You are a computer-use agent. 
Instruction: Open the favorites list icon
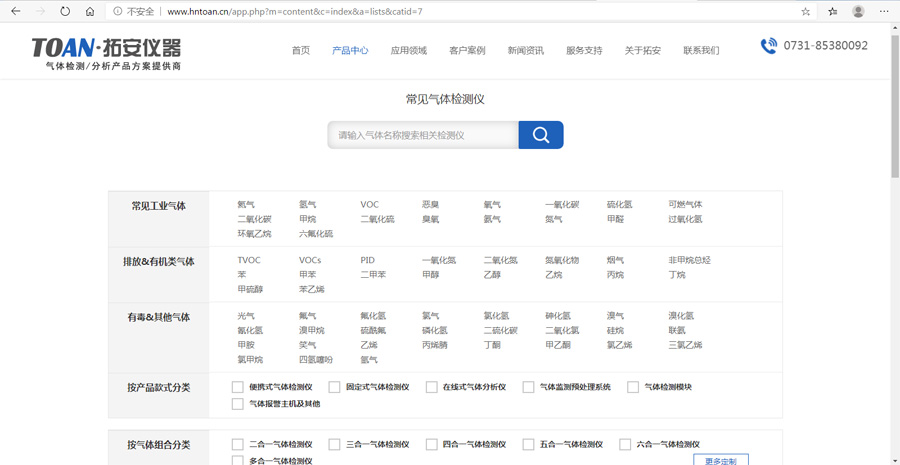tap(833, 11)
